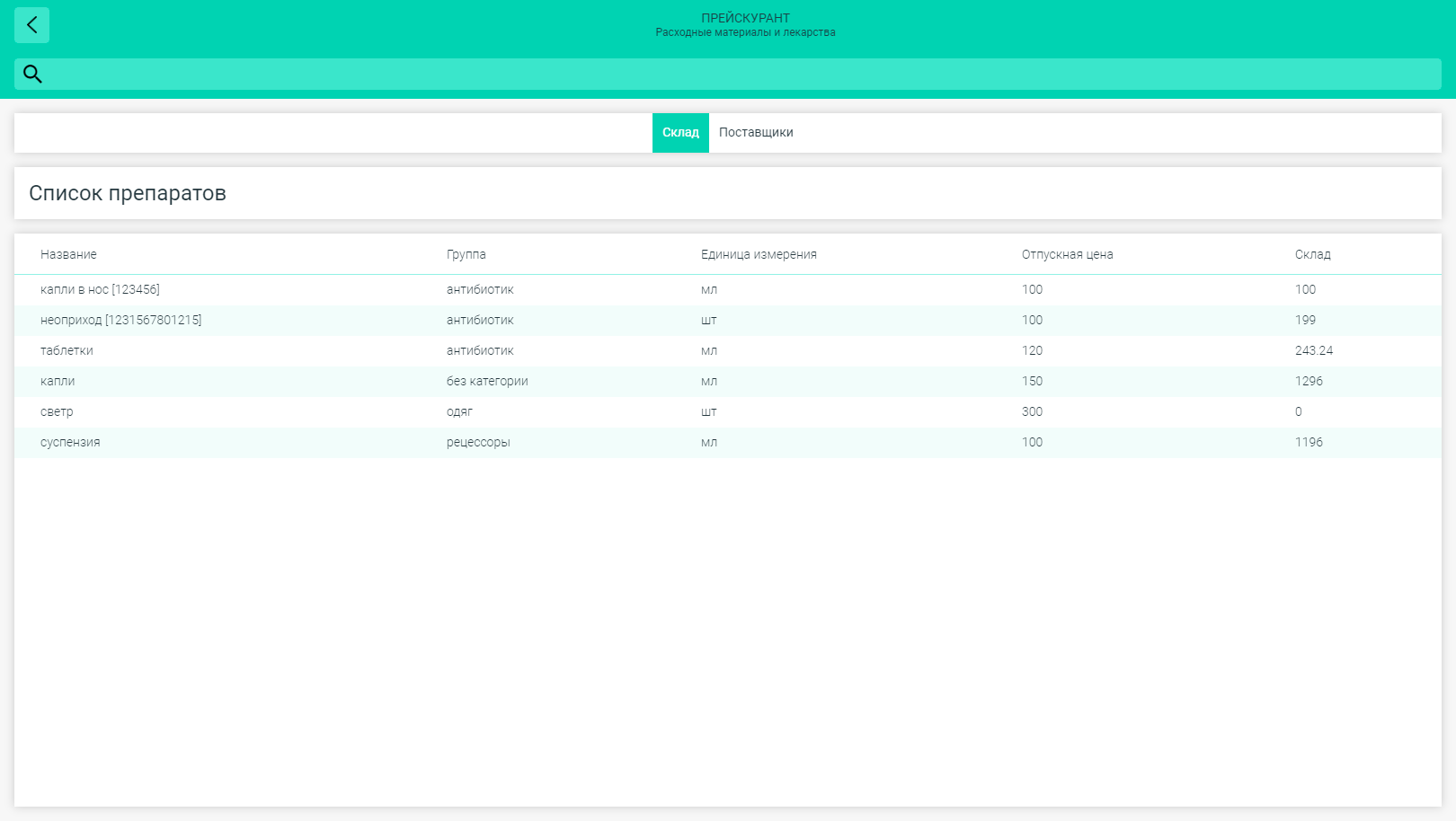Open the капли в нос [123456] row
The height and width of the screenshot is (821, 1456).
pos(728,289)
